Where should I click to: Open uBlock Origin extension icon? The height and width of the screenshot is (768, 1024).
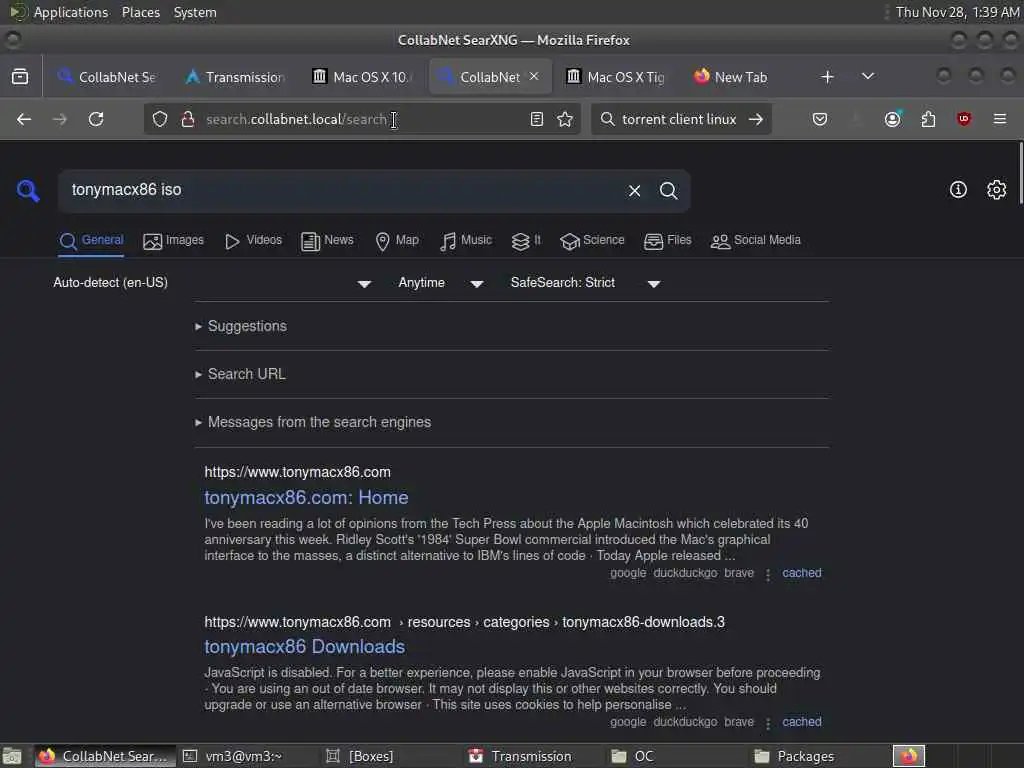[x=964, y=119]
